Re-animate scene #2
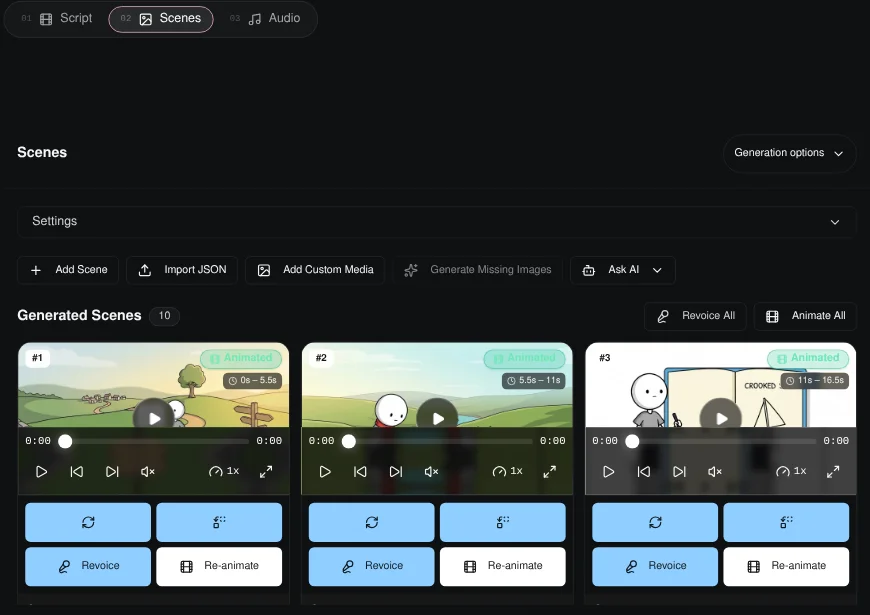Viewport: 870px width, 615px height. point(503,567)
